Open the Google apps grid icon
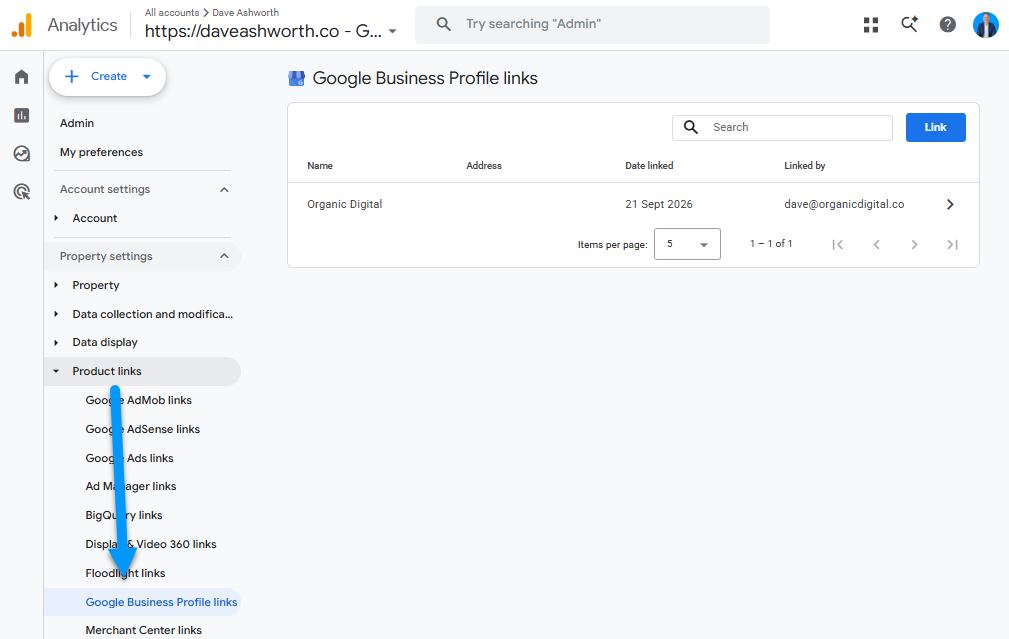Viewport: 1009px width, 639px height. click(x=871, y=25)
